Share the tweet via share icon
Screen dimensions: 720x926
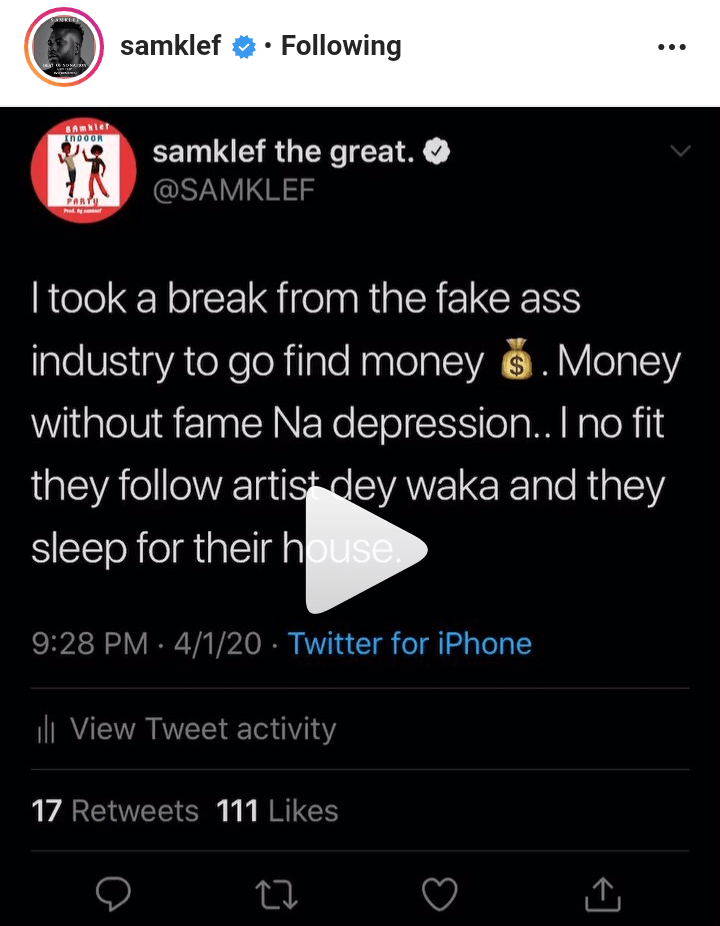tap(602, 893)
